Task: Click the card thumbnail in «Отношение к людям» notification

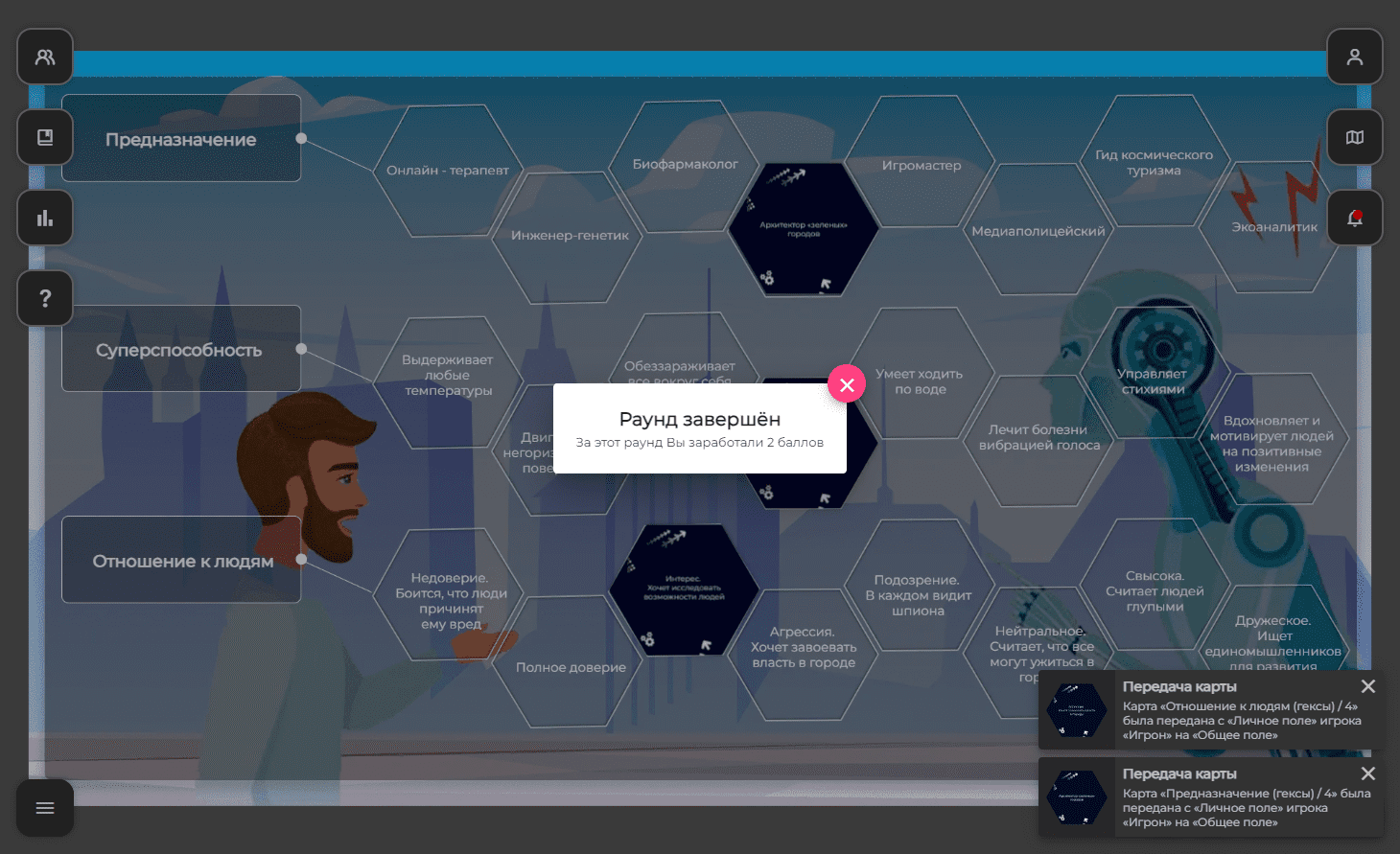Action: tap(1077, 710)
